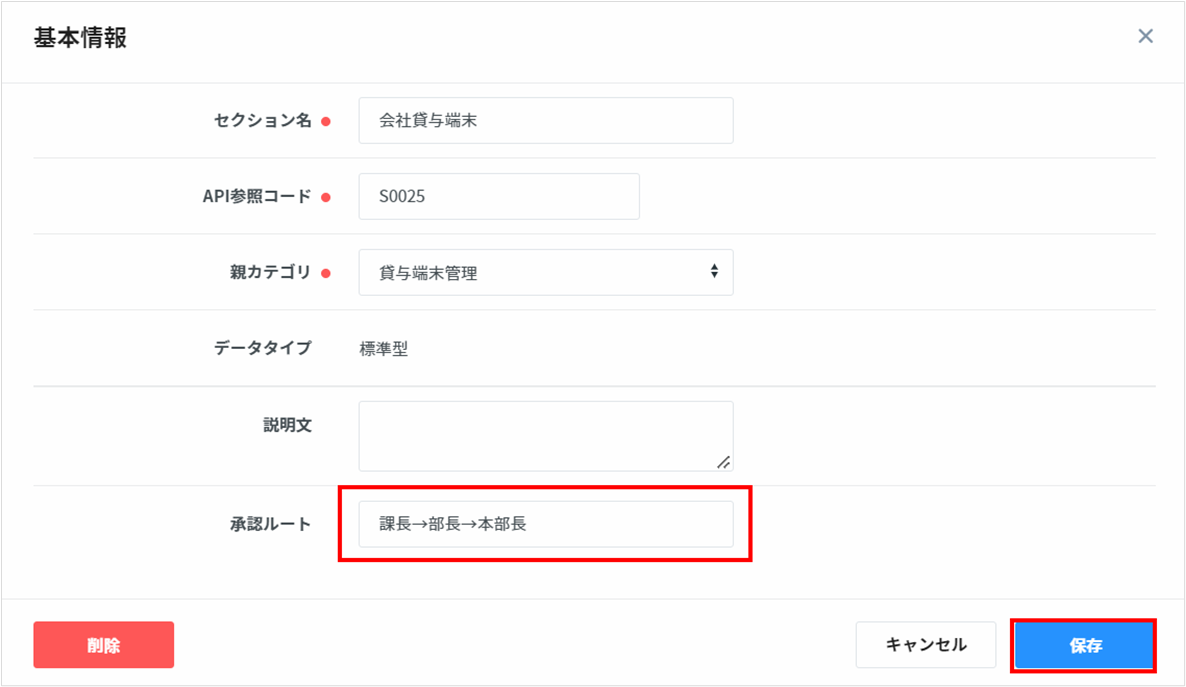This screenshot has height=687, width=1186.
Task: Open the 親カテゴリ dropdown
Action: (x=545, y=273)
